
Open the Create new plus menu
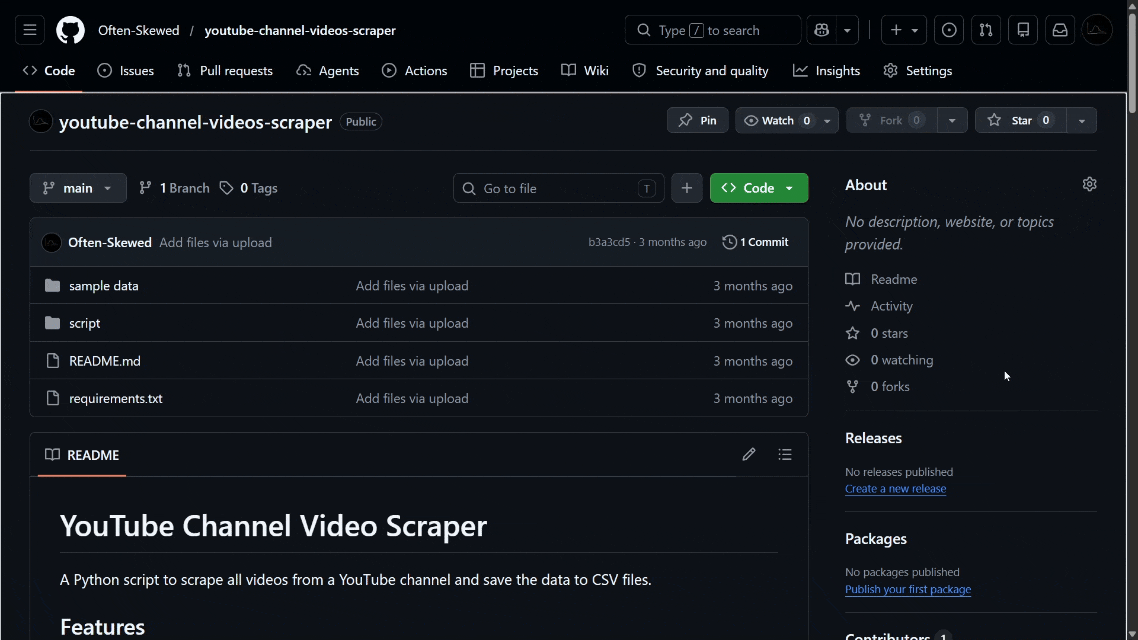point(904,30)
